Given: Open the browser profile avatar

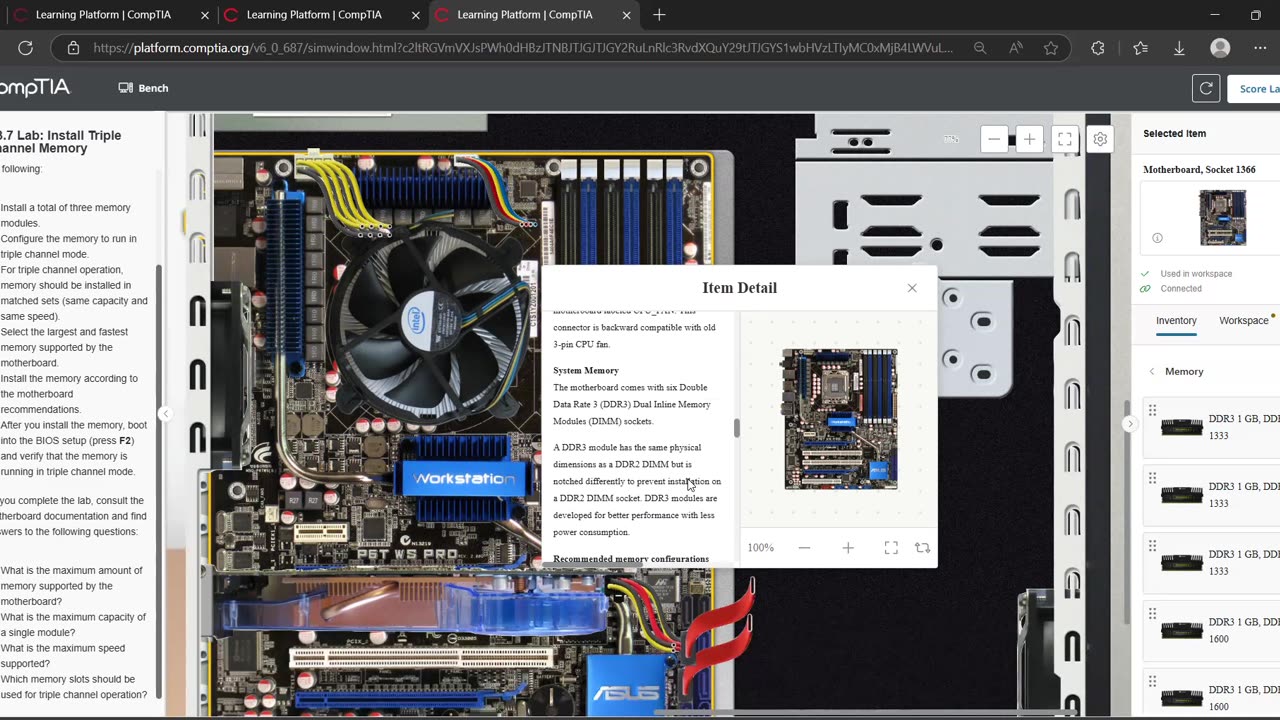Looking at the screenshot, I should pos(1220,48).
